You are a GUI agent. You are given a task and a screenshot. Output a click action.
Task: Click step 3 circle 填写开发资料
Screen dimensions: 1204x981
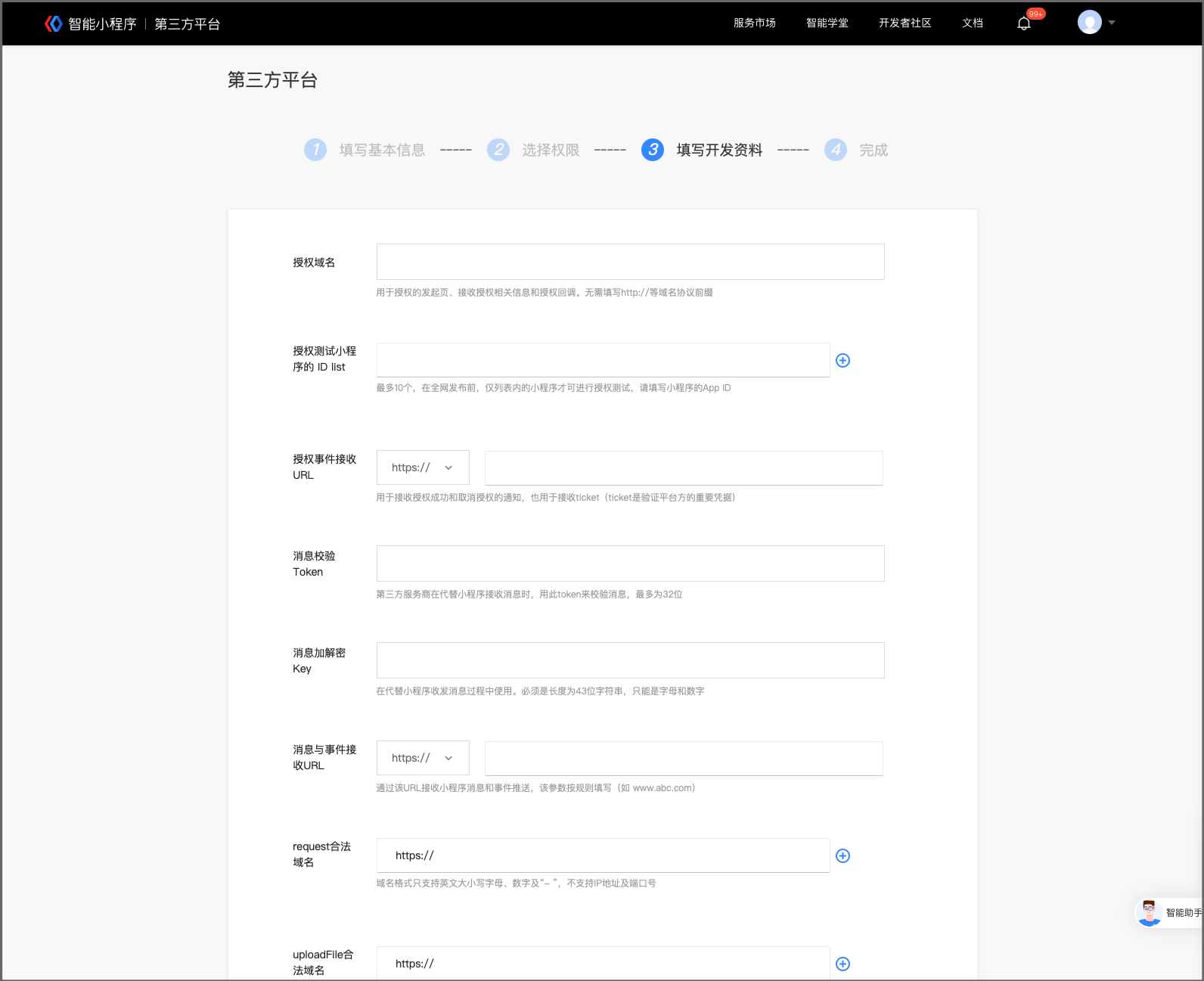(x=653, y=150)
